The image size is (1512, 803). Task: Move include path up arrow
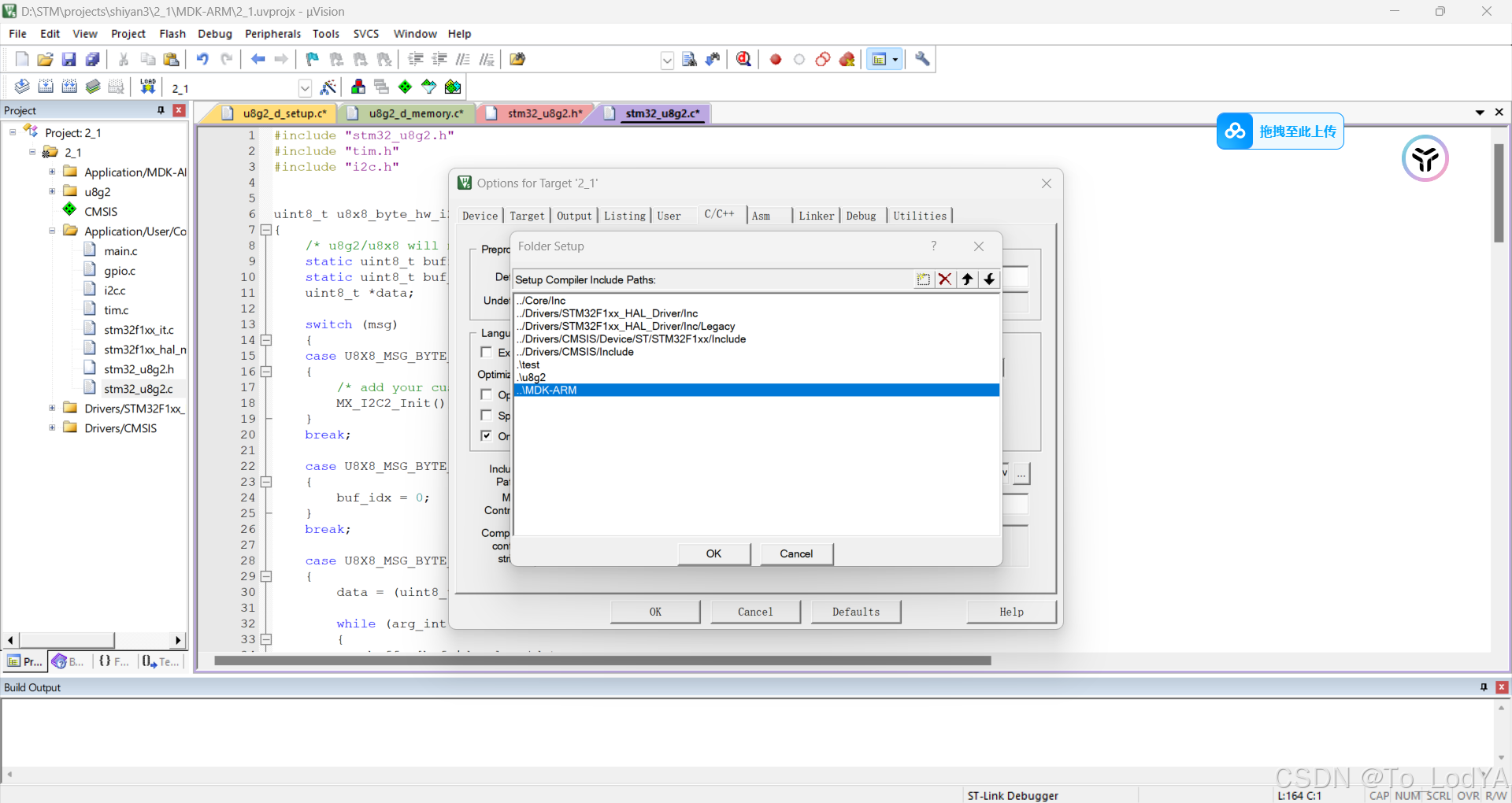(x=967, y=279)
